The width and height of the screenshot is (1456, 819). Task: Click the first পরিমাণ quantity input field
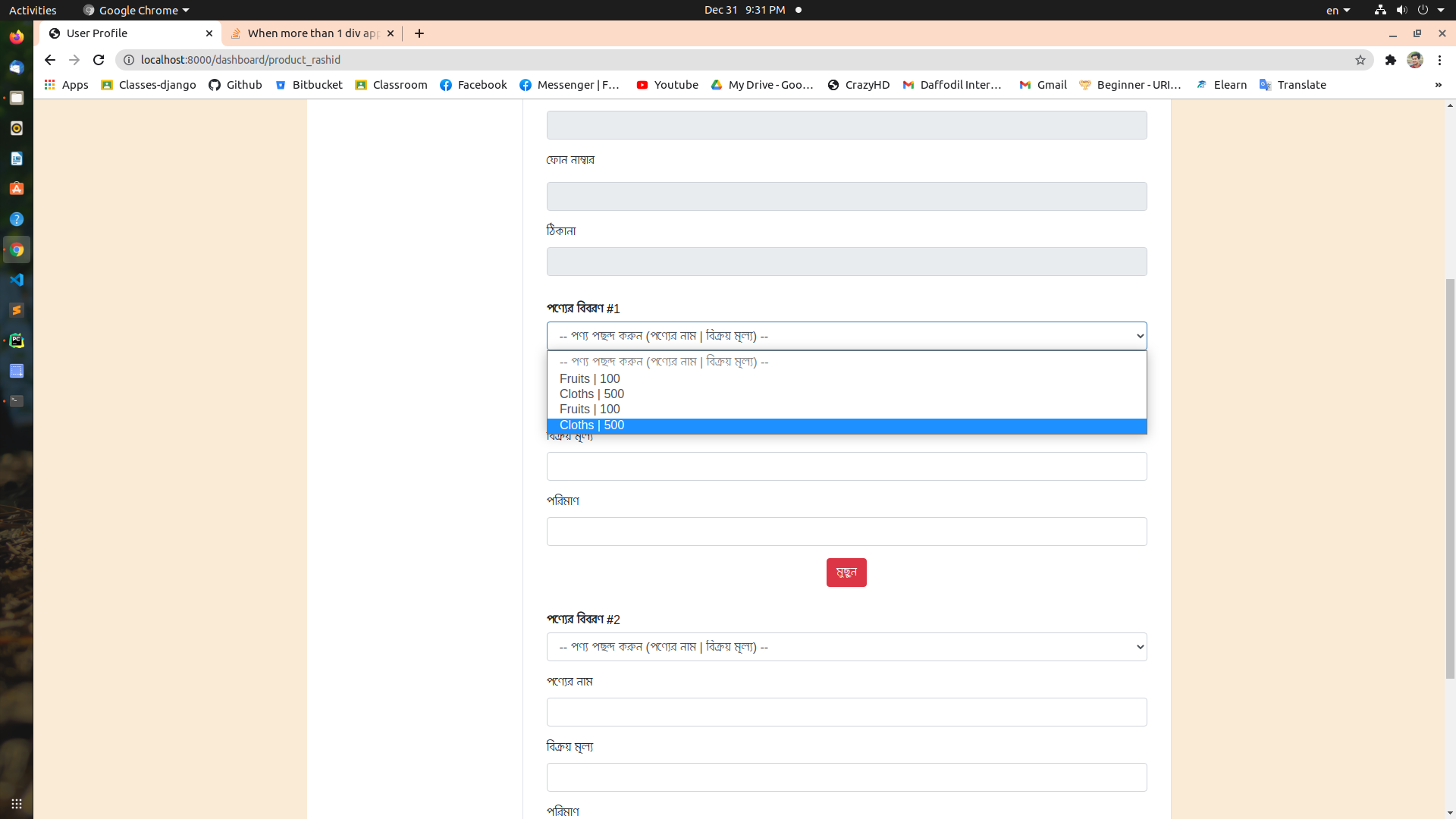pos(846,532)
